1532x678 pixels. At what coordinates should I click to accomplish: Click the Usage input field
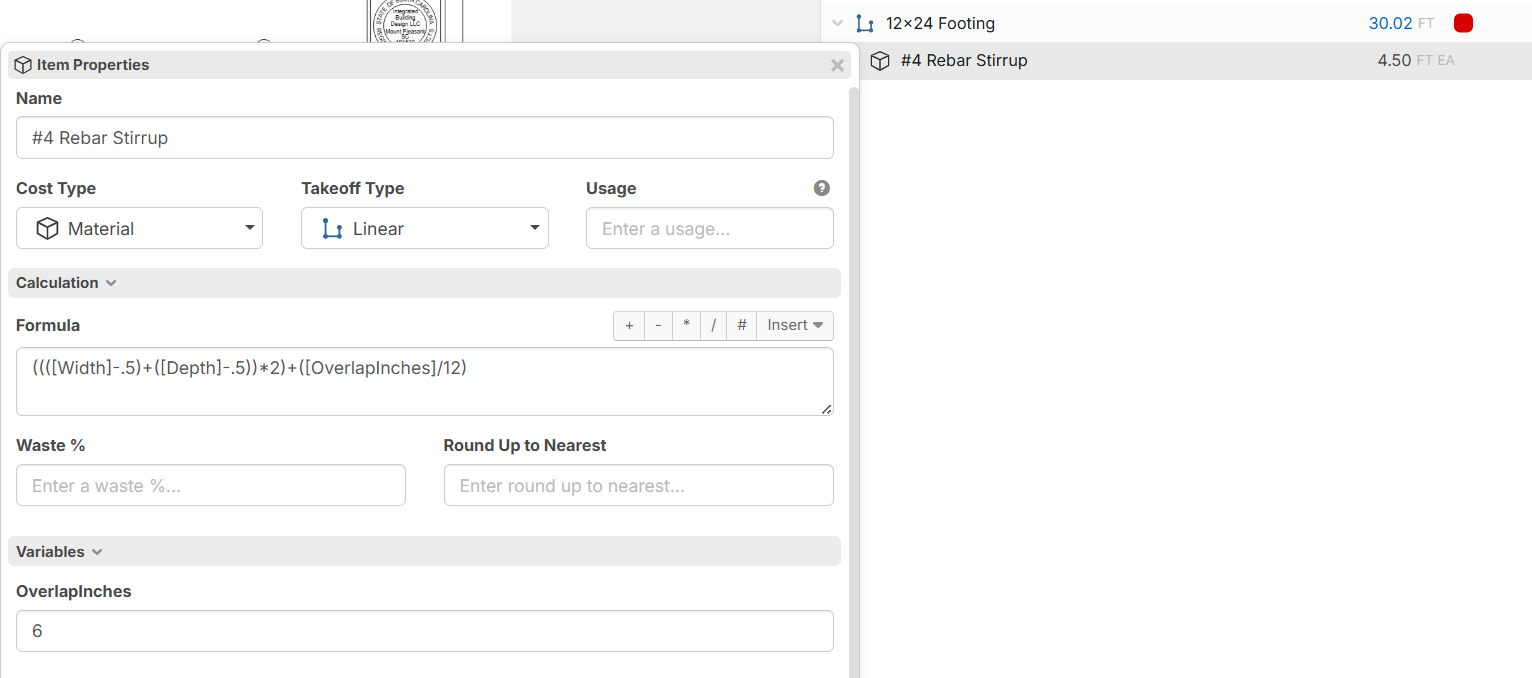point(709,229)
